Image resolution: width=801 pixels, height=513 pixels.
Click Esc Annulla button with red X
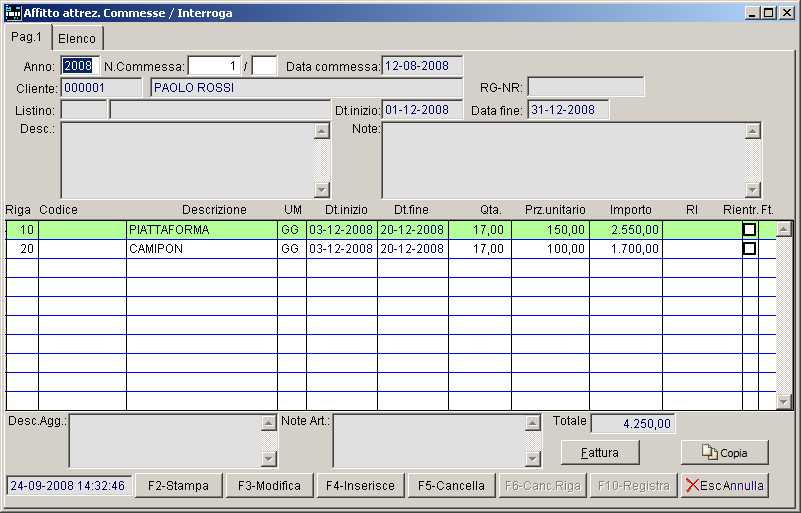pyautogui.click(x=724, y=485)
